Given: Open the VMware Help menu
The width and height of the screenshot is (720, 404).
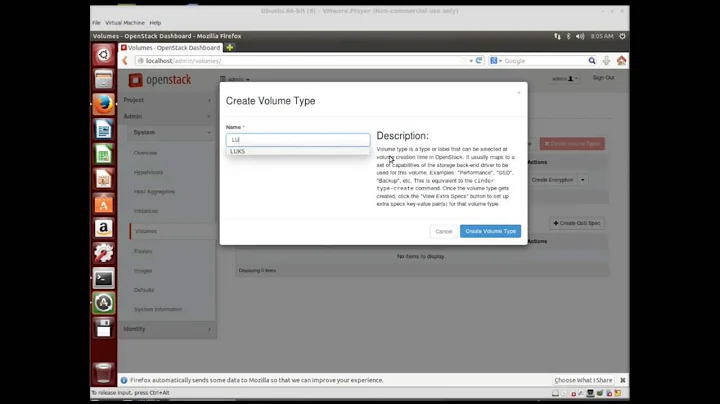Looking at the screenshot, I should (155, 22).
